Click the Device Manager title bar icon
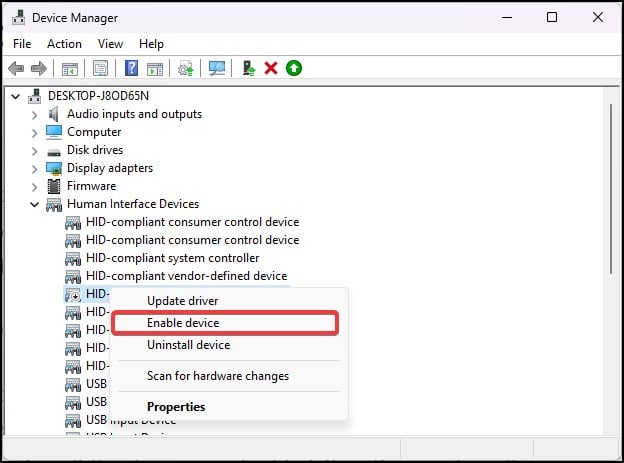This screenshot has height=463, width=624. 19,17
